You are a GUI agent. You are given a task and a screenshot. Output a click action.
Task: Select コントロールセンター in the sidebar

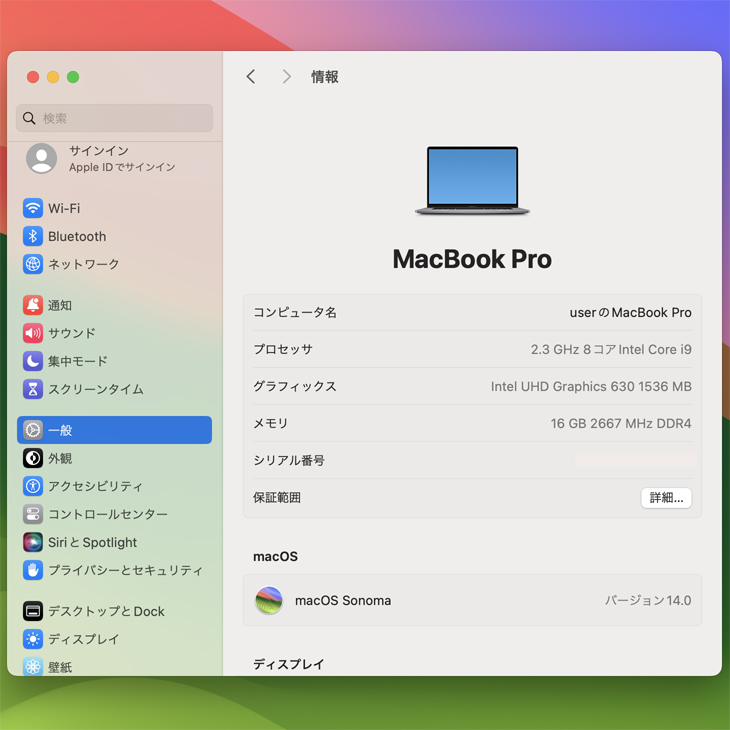[107, 514]
